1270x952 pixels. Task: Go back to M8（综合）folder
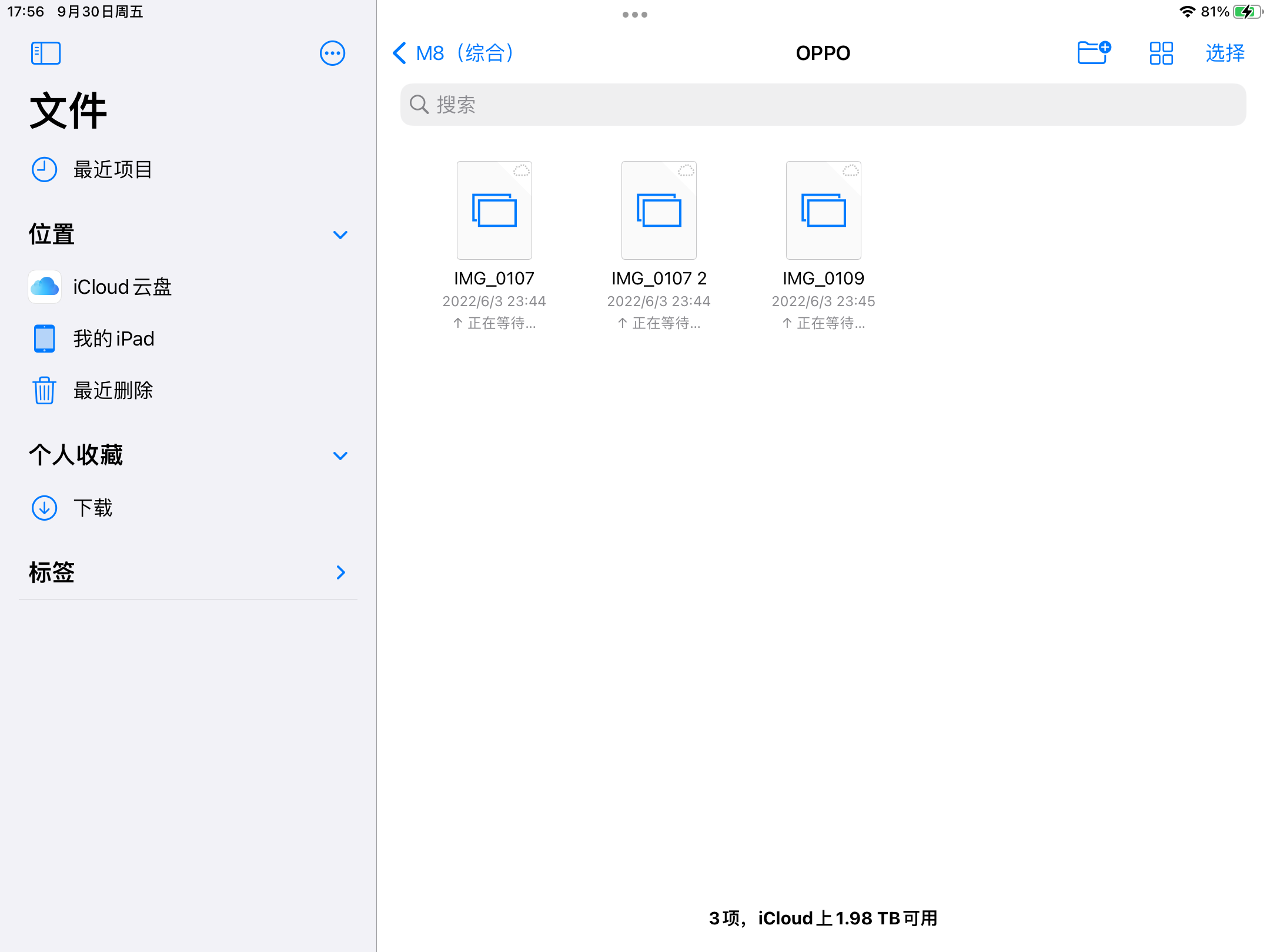pyautogui.click(x=454, y=53)
